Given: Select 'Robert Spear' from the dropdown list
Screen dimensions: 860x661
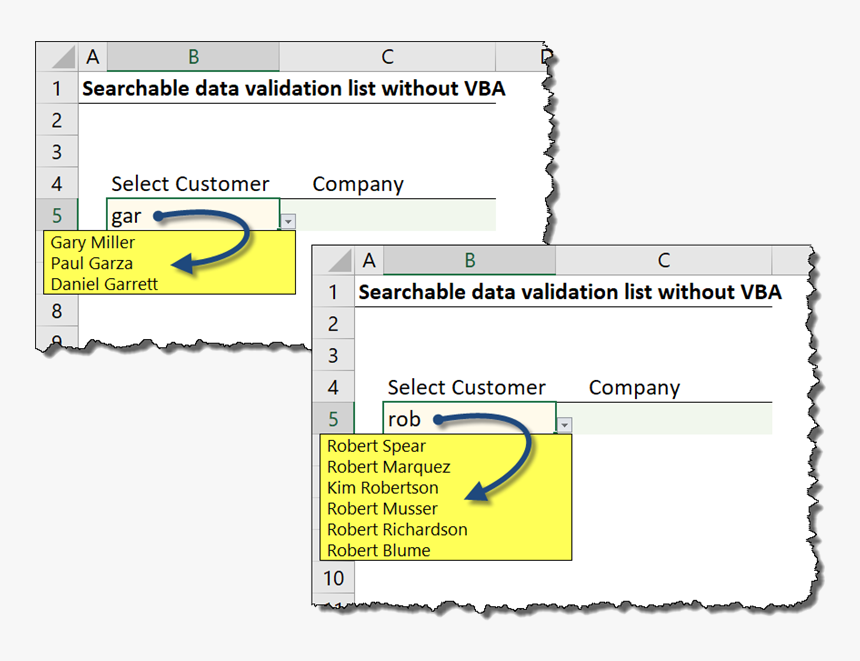Looking at the screenshot, I should click(375, 446).
